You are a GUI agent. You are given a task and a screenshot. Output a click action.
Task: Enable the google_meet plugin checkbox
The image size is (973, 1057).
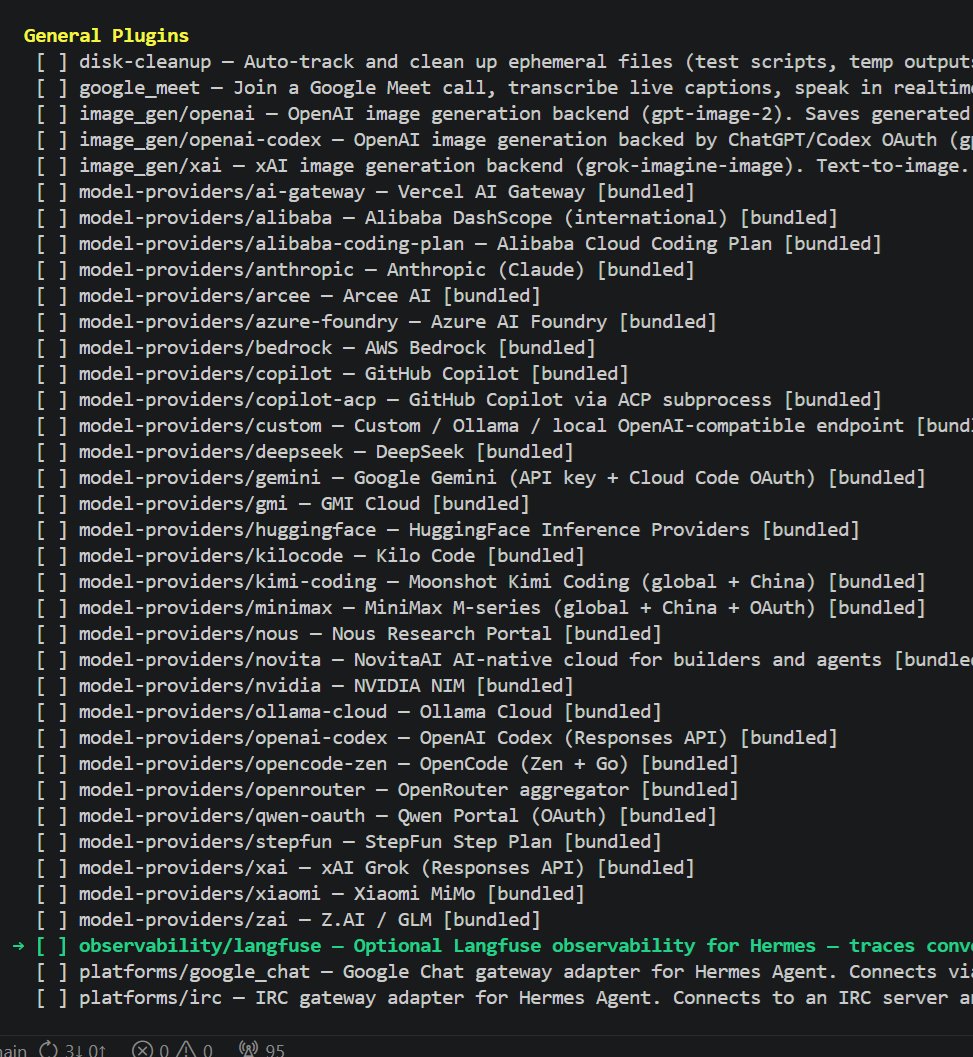point(52,88)
